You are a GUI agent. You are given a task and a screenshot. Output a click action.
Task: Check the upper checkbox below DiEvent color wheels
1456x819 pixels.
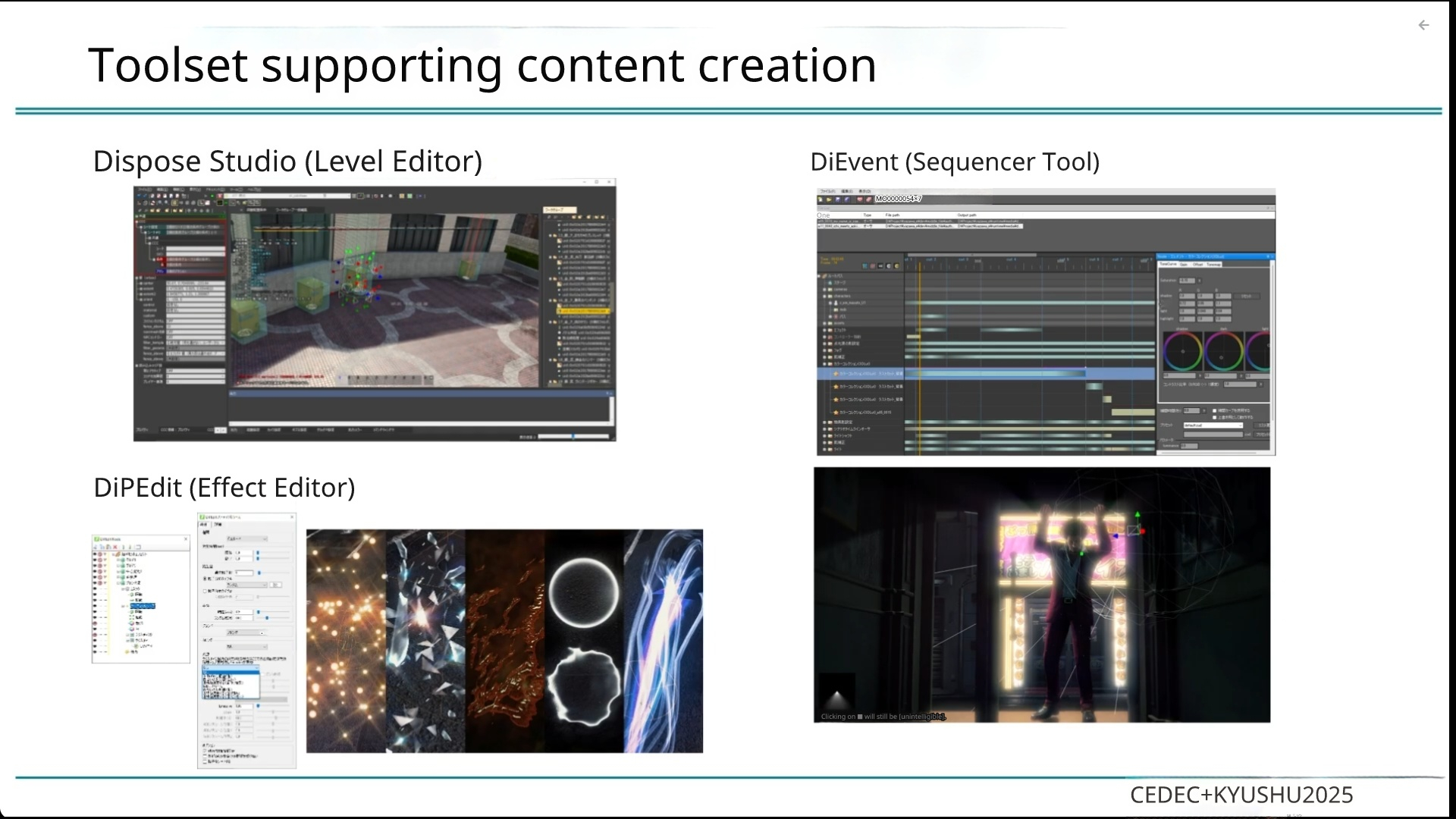[1214, 411]
